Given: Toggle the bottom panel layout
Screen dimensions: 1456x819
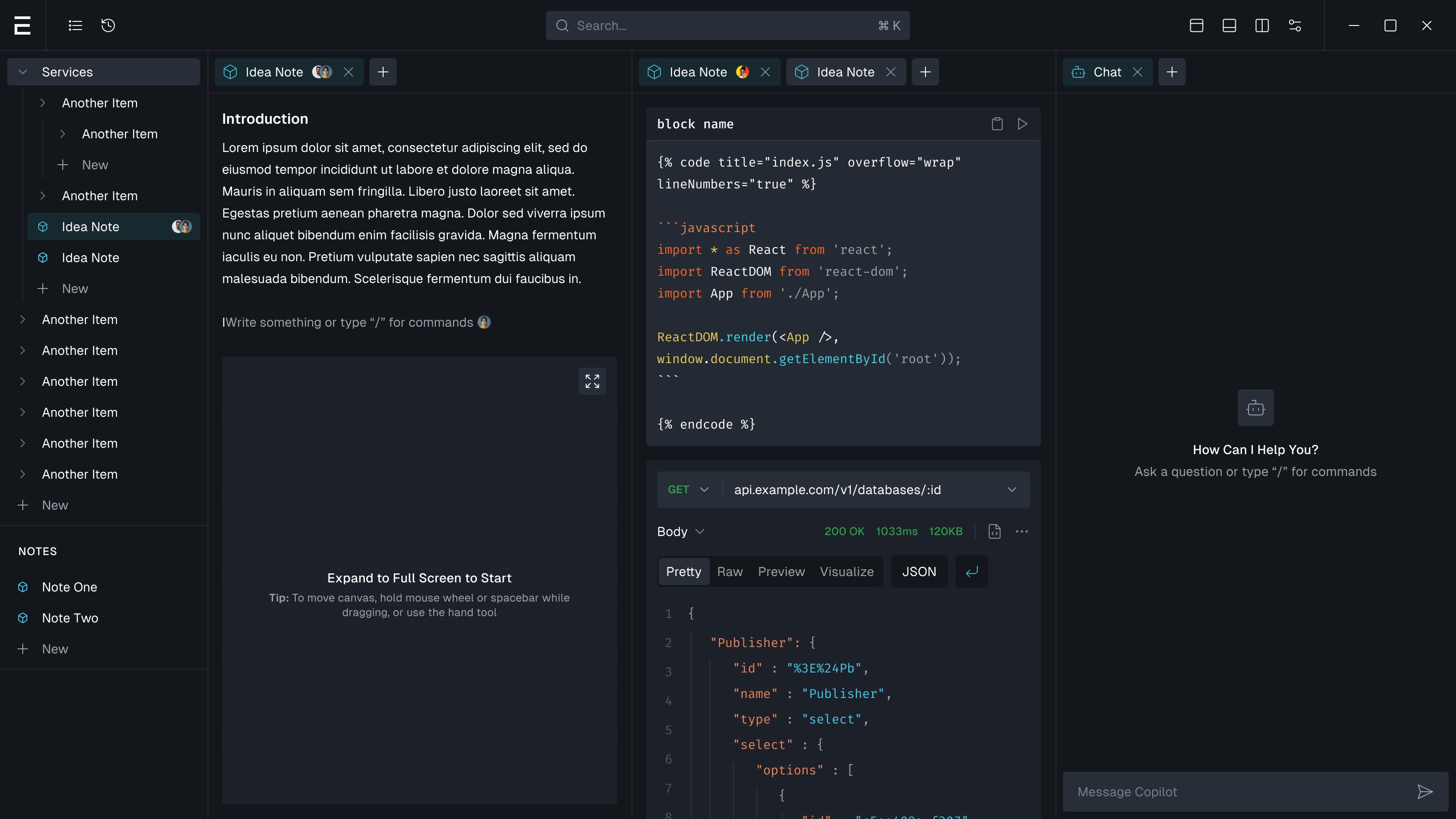Looking at the screenshot, I should tap(1229, 25).
